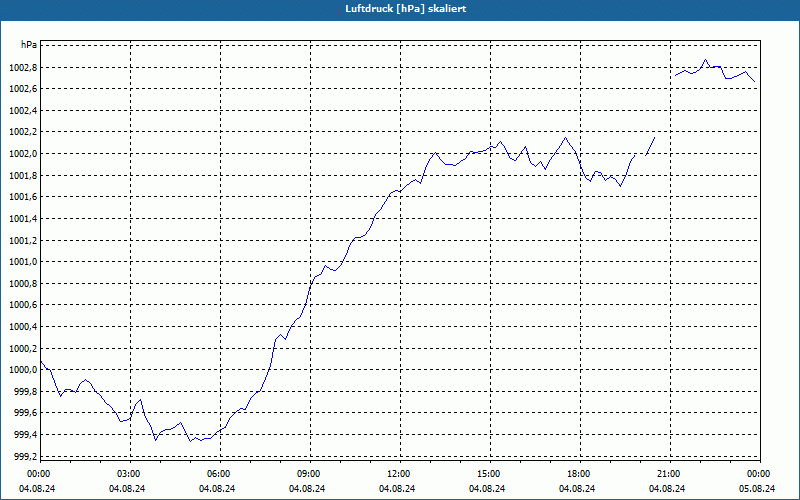The width and height of the screenshot is (800, 500).
Task: Click the 999,8 pressure label
Action: [25, 391]
